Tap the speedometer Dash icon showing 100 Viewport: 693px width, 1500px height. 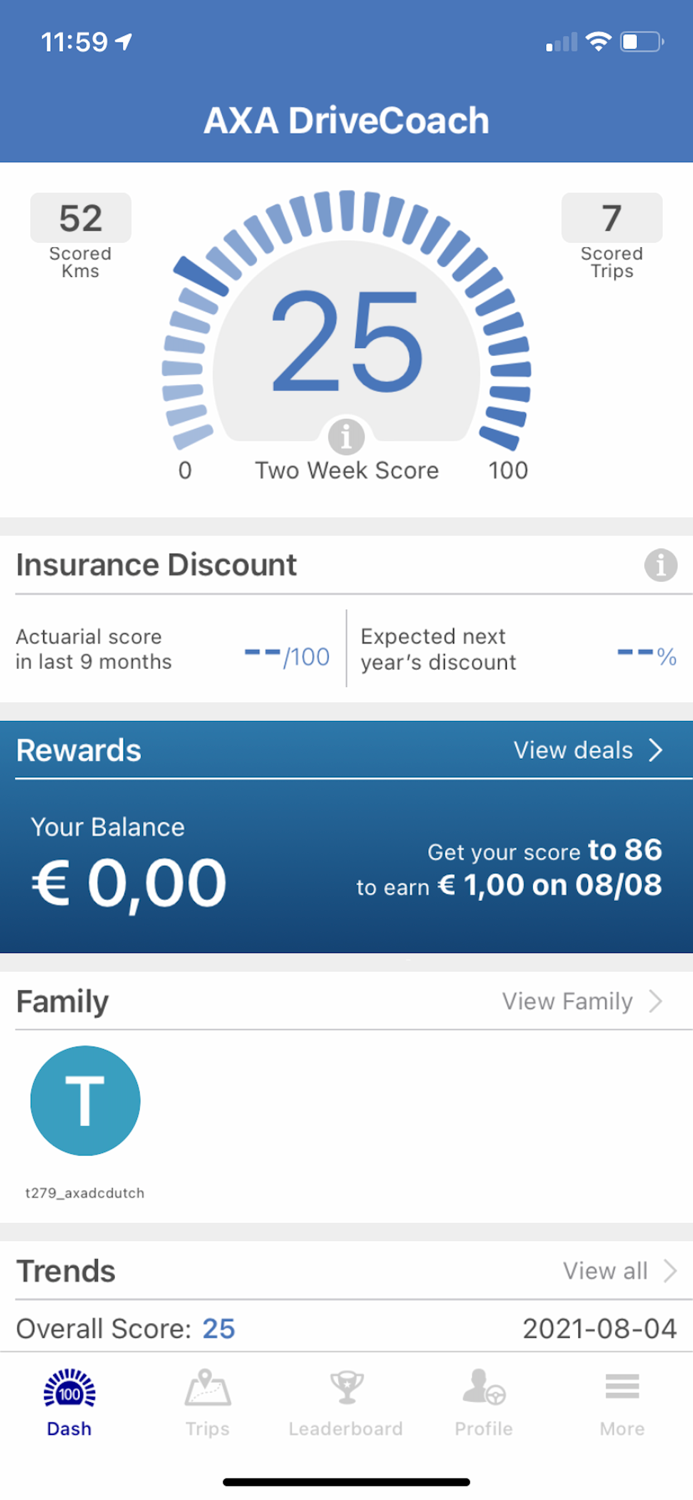pos(68,1390)
